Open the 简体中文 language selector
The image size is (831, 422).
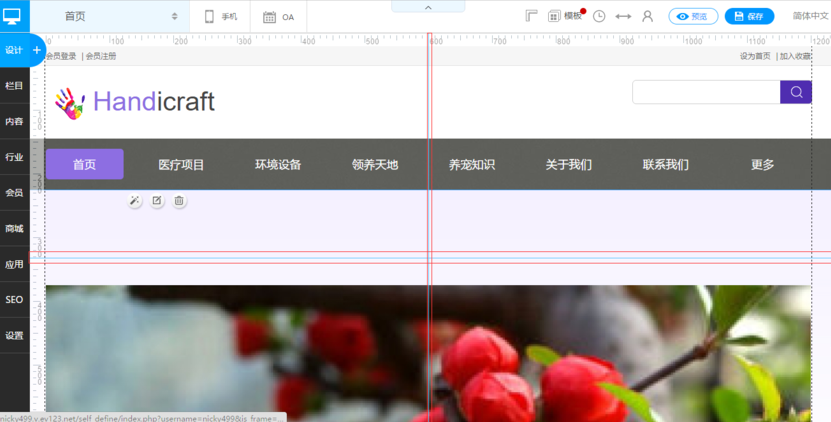[x=810, y=16]
